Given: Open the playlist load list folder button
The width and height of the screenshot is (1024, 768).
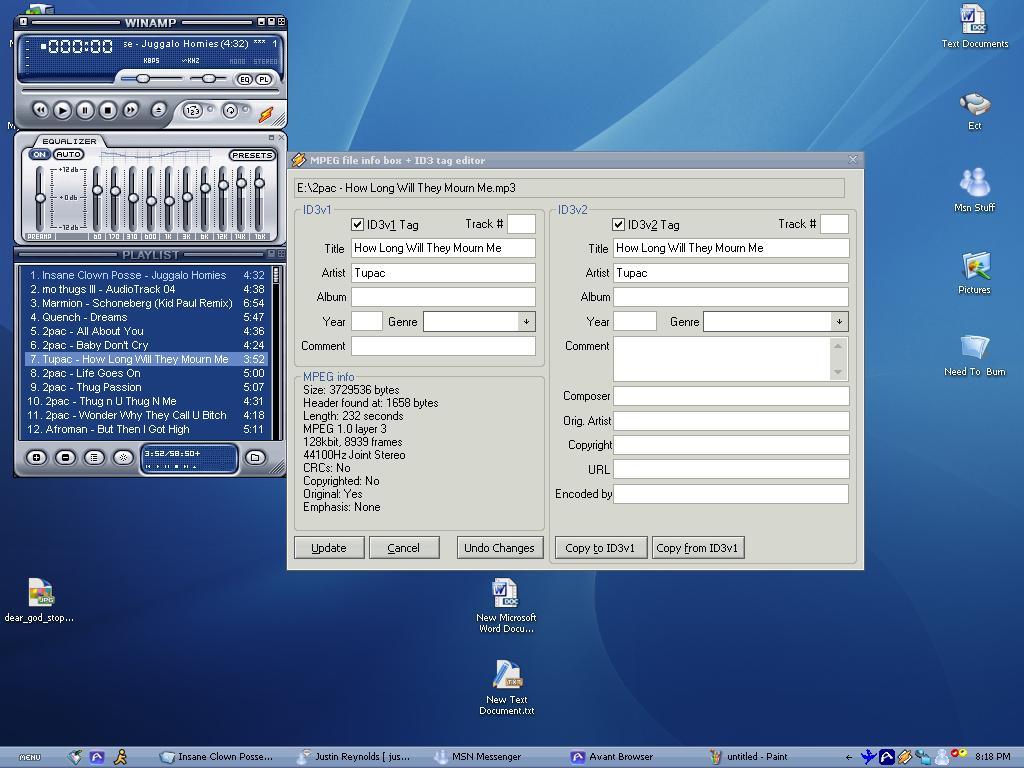Looking at the screenshot, I should (255, 457).
